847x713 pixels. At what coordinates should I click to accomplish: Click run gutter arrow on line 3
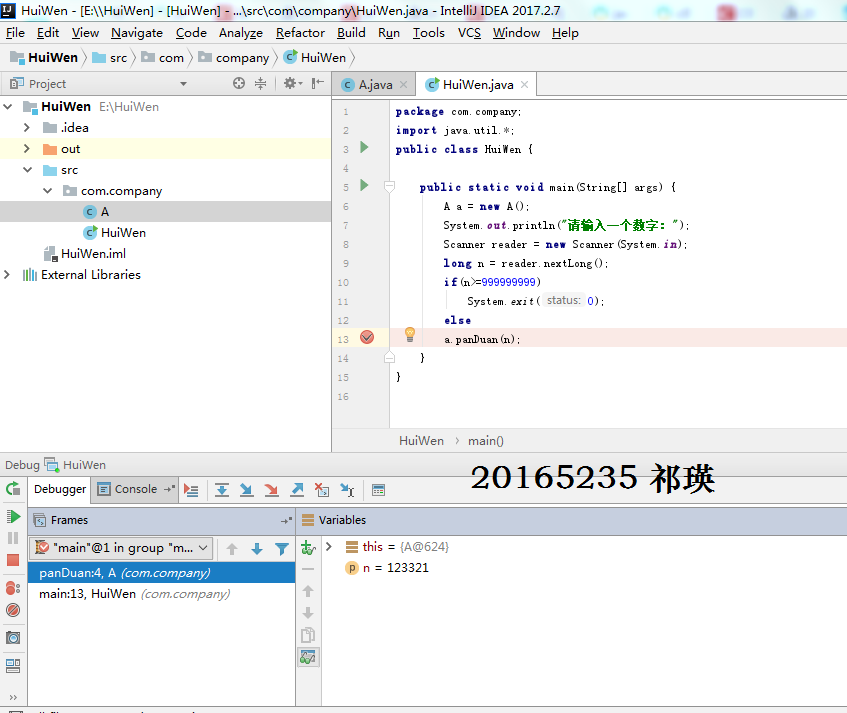364,147
